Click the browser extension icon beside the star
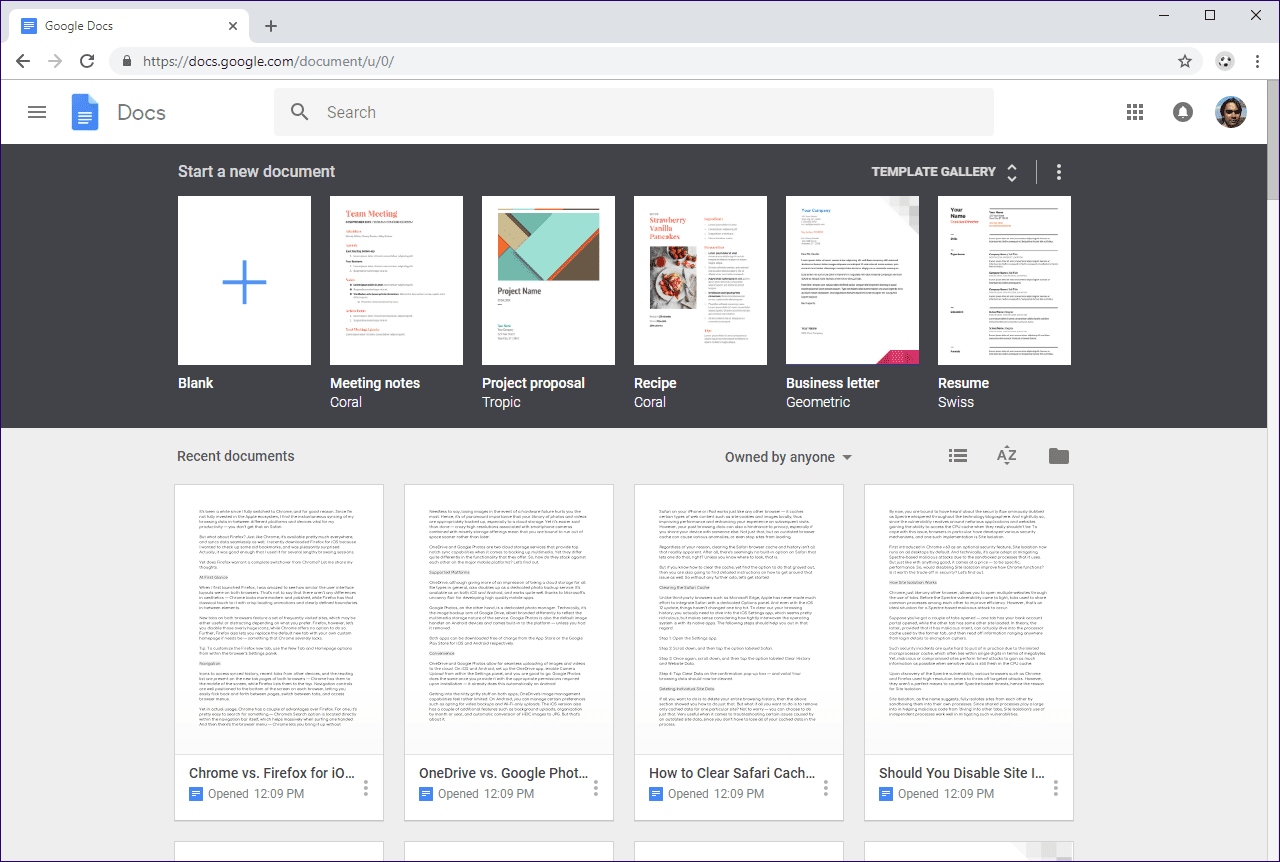The height and width of the screenshot is (862, 1280). click(x=1225, y=61)
